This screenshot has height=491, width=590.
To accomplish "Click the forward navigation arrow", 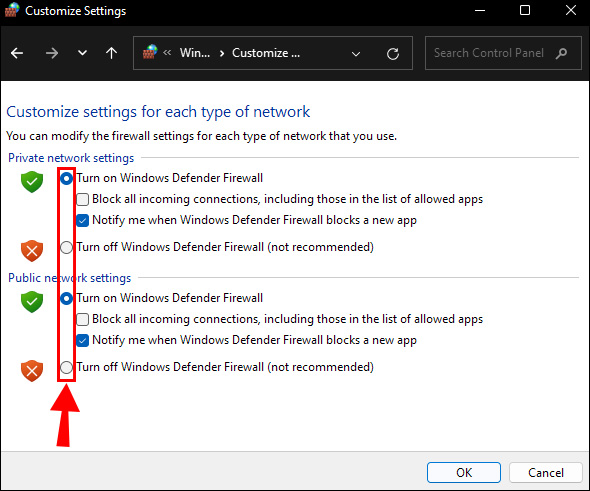I will 52,53.
